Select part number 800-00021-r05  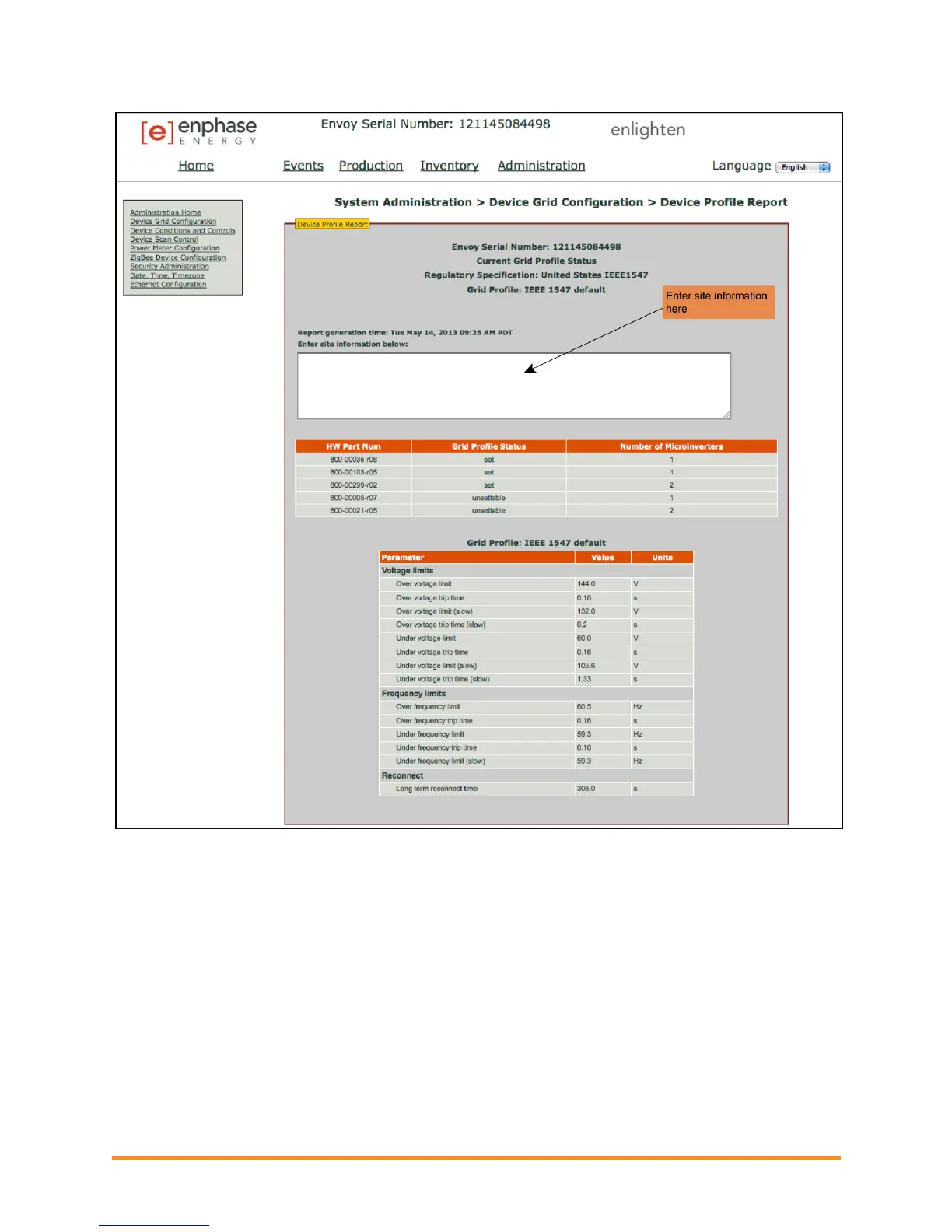click(x=353, y=511)
